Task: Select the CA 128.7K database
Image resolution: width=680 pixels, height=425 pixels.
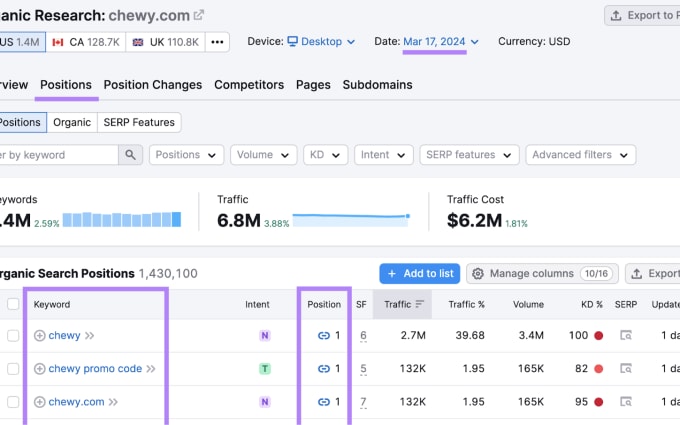Action: click(x=86, y=42)
